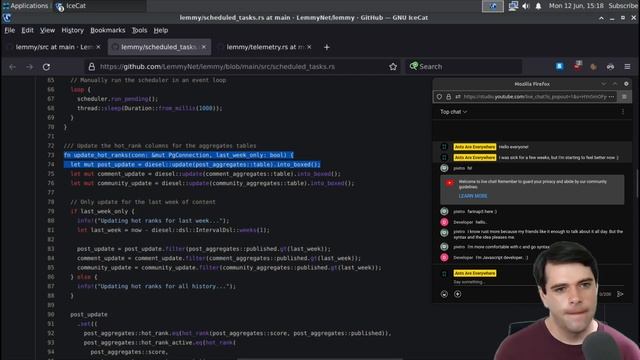Close the lemmy/telemetry.rs tab
The height and width of the screenshot is (360, 640).
click(x=309, y=47)
